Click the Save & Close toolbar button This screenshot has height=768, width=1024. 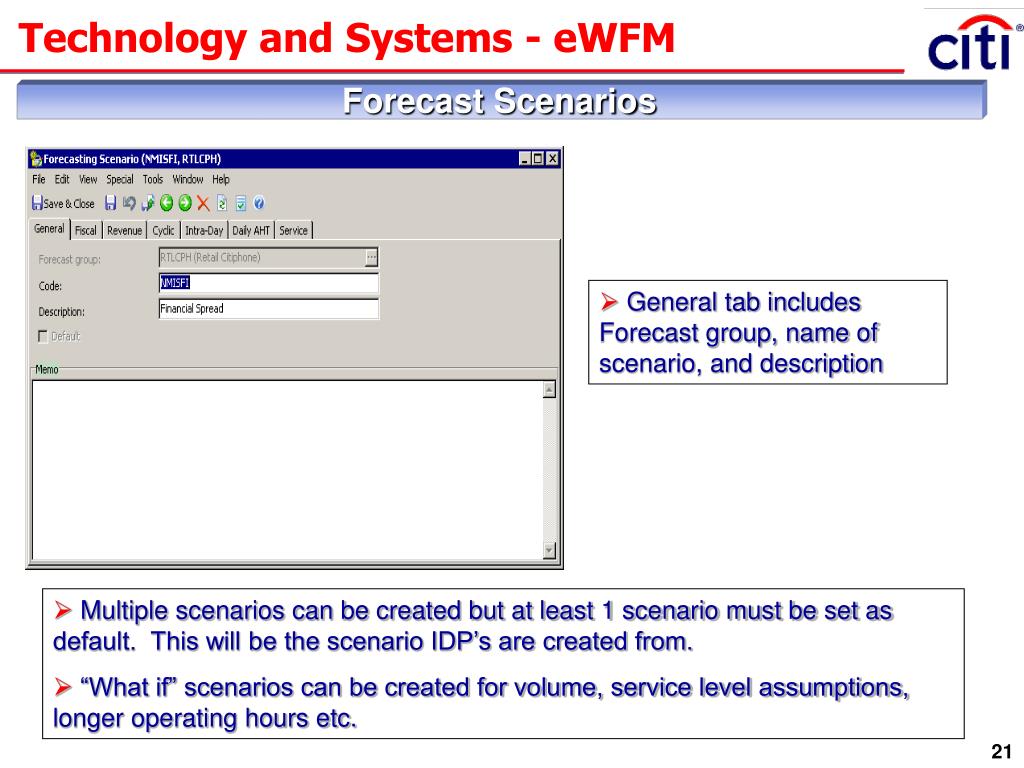coord(63,204)
